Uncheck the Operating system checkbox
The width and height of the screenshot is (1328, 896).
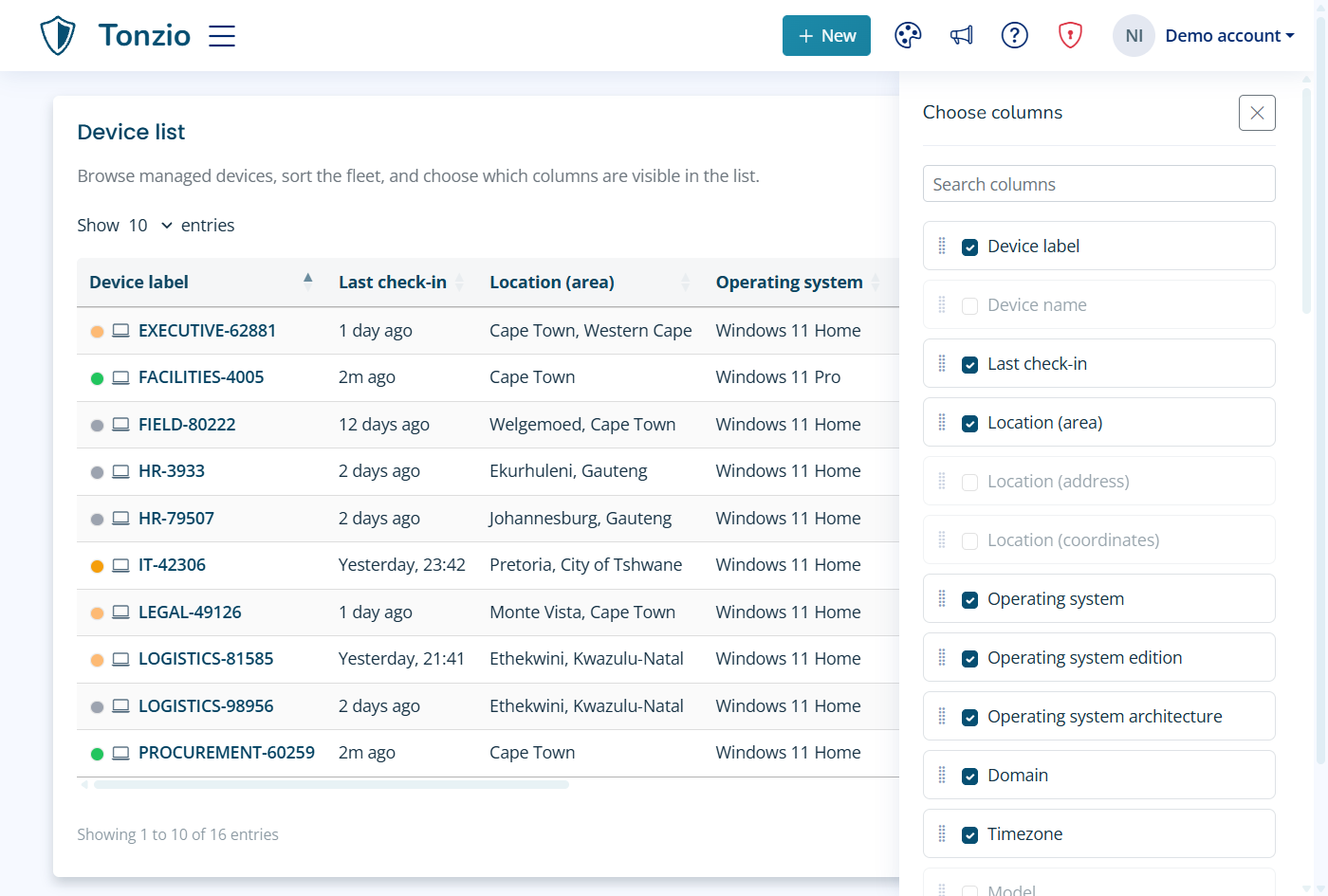tap(969, 600)
